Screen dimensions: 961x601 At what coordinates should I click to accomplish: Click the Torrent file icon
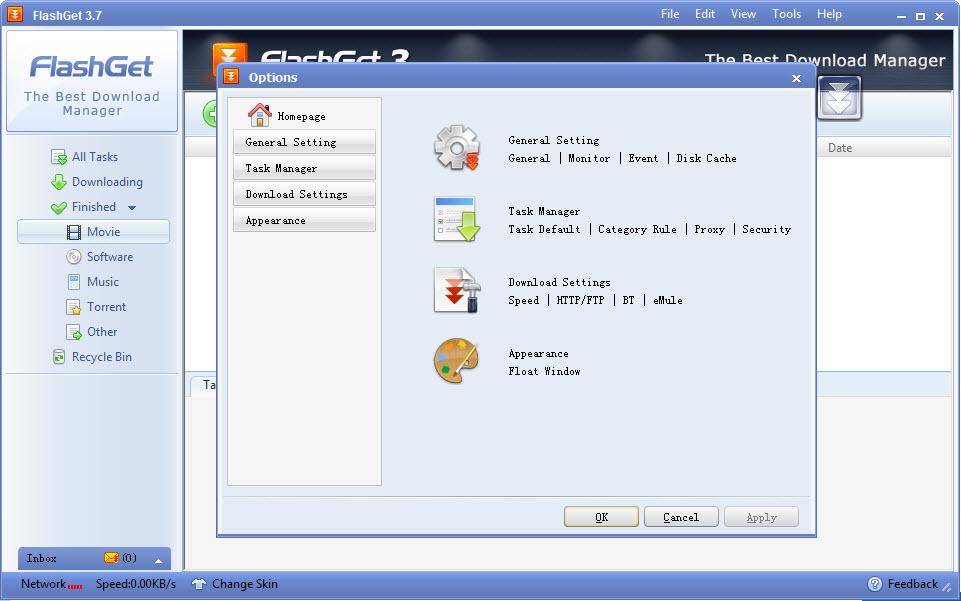tap(74, 307)
